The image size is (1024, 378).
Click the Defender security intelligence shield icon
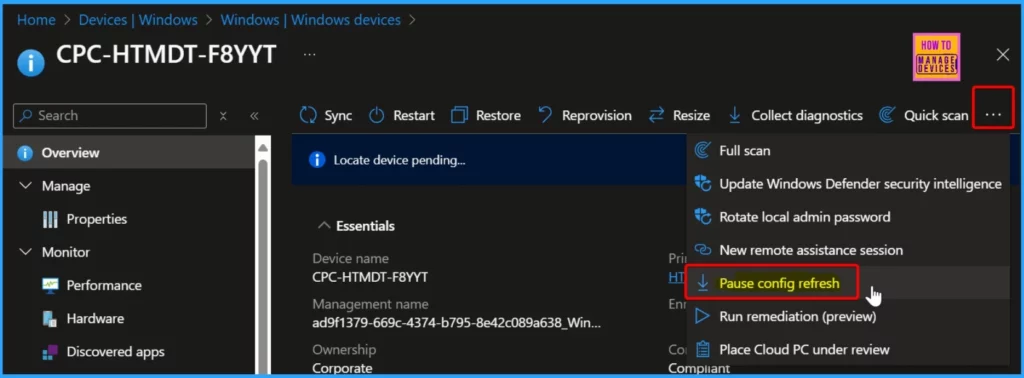coord(703,184)
